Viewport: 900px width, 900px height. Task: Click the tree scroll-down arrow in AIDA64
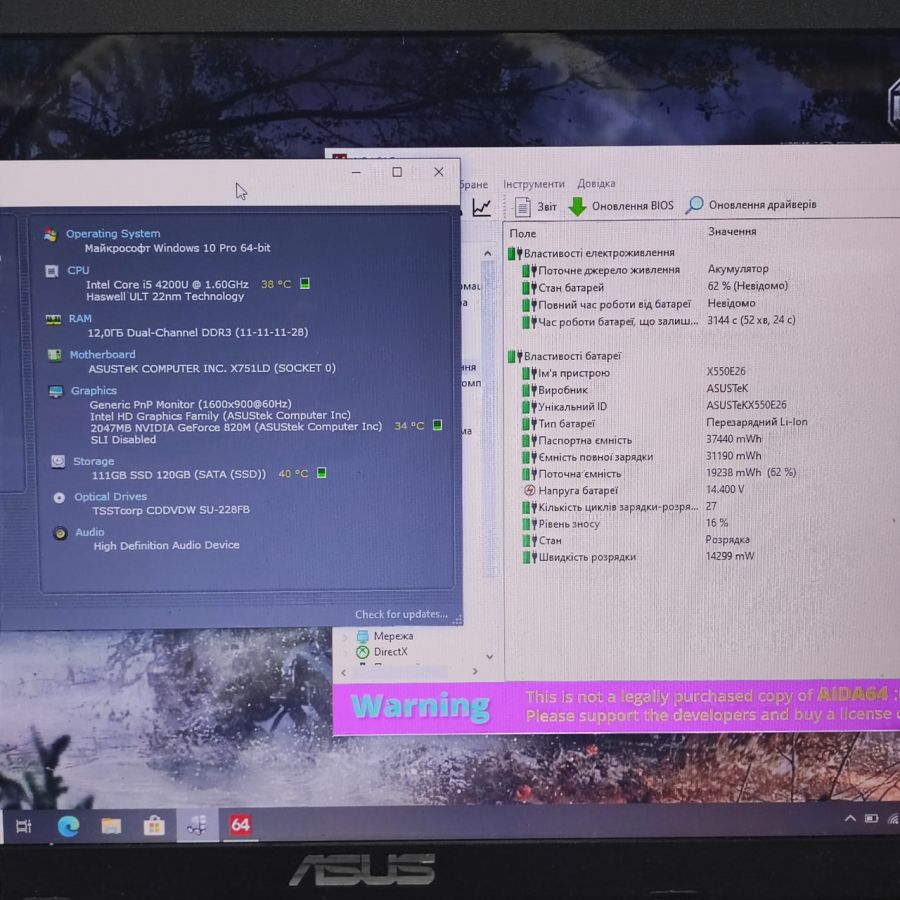tap(490, 656)
